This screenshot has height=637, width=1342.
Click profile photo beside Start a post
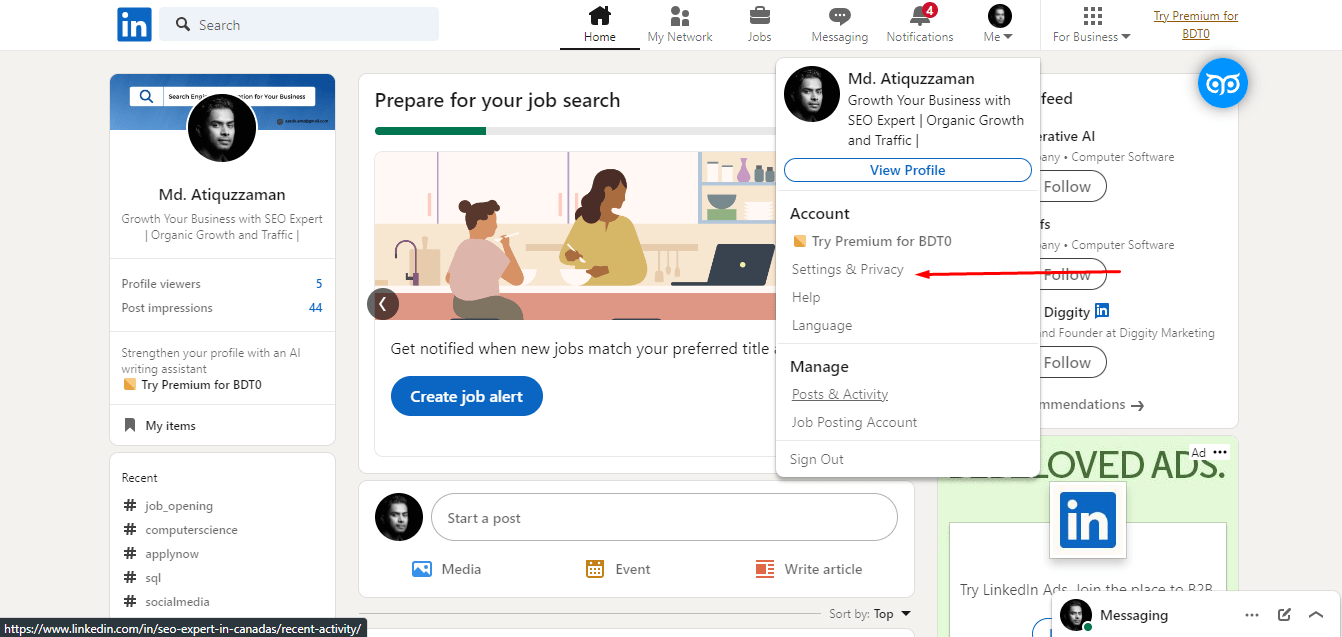point(399,518)
